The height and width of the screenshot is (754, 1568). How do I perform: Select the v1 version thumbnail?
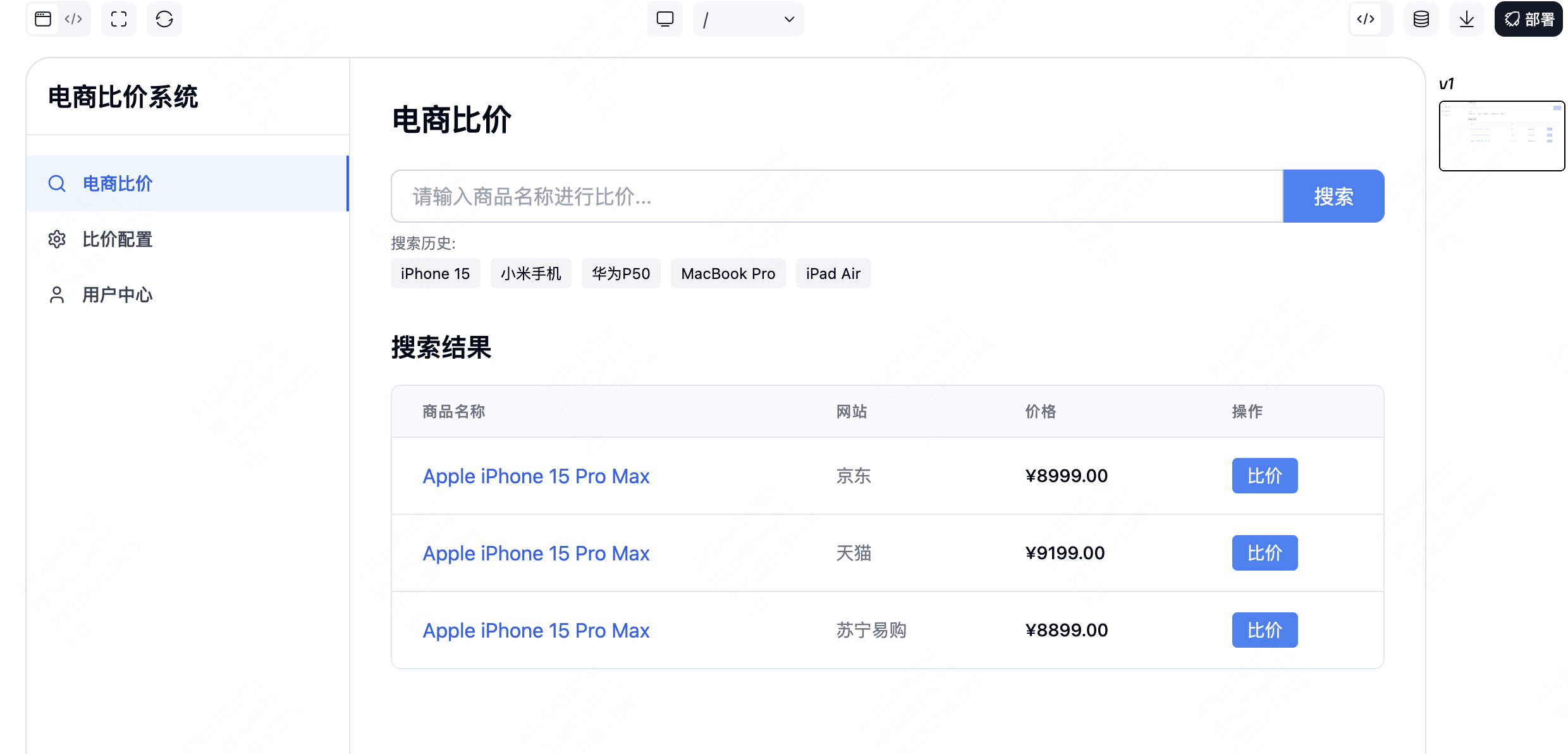[1502, 136]
